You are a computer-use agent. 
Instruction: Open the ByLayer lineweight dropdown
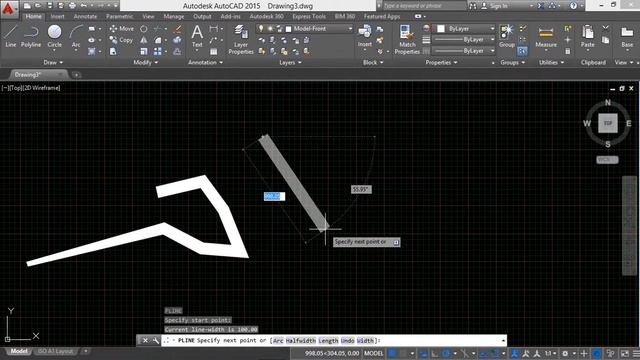click(x=464, y=40)
